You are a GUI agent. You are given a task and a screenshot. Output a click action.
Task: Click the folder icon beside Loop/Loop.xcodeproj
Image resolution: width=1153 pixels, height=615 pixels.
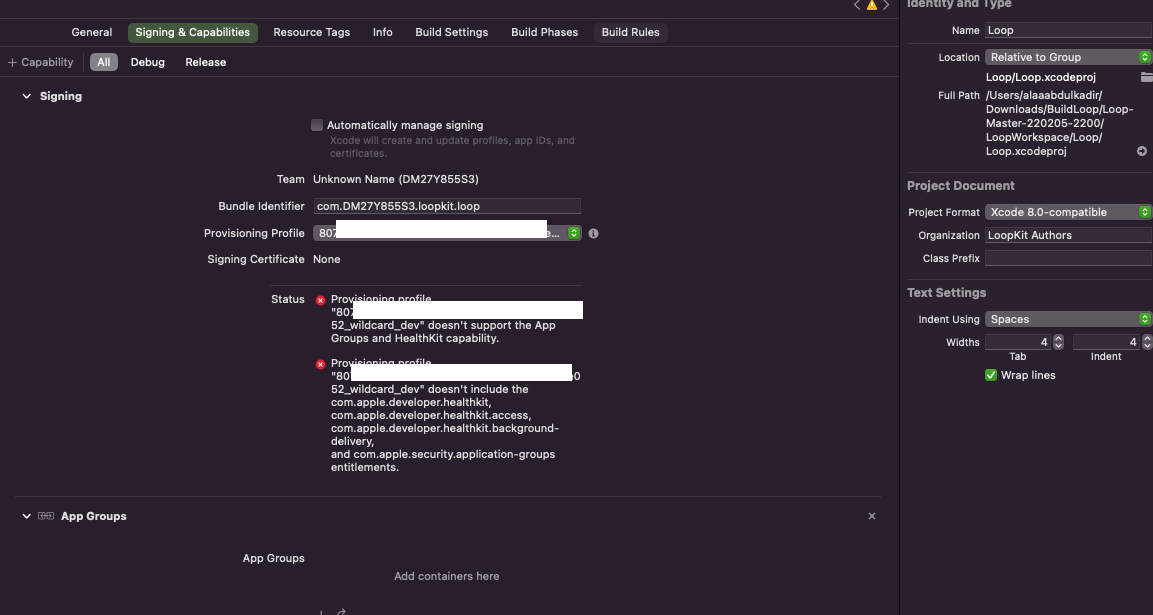tap(1146, 77)
